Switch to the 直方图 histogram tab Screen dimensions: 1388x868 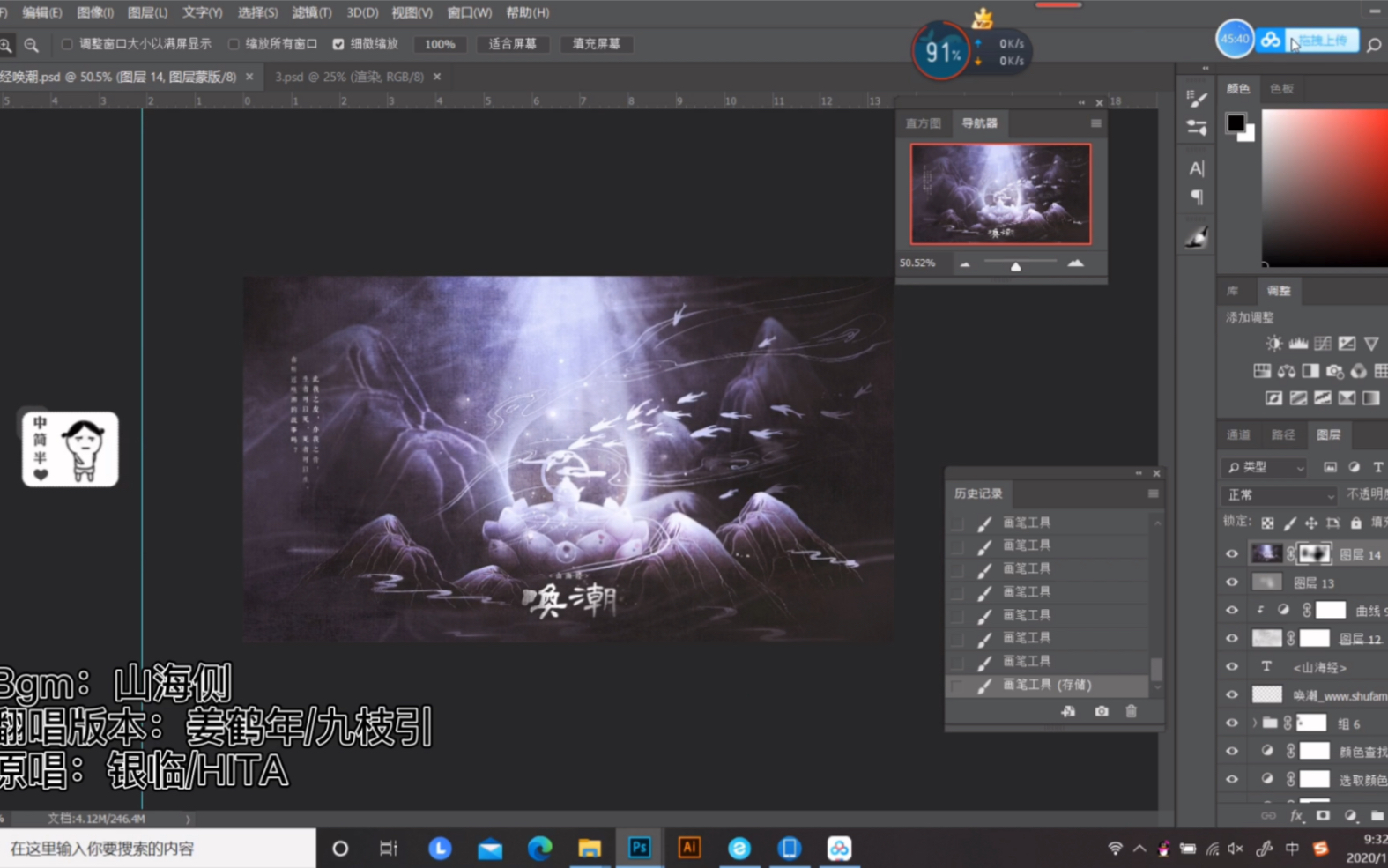pyautogui.click(x=924, y=123)
